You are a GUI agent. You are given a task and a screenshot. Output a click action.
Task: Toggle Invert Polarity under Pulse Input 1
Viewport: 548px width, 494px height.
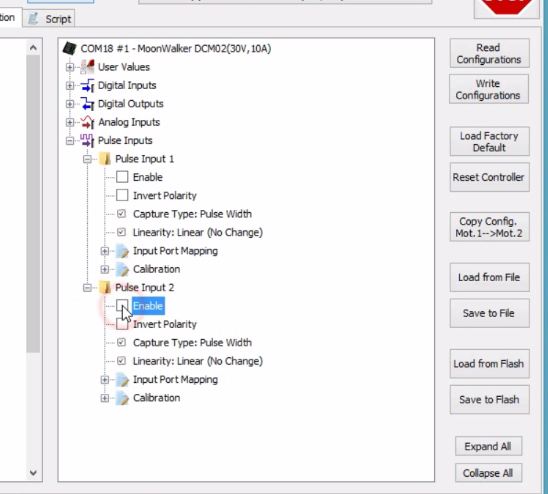[122, 195]
